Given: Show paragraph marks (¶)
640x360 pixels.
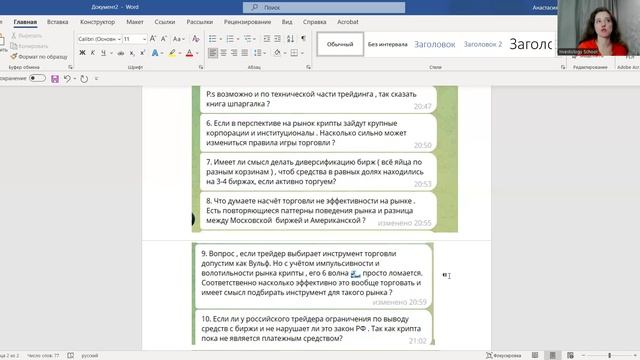Looking at the screenshot, I should coord(303,38).
